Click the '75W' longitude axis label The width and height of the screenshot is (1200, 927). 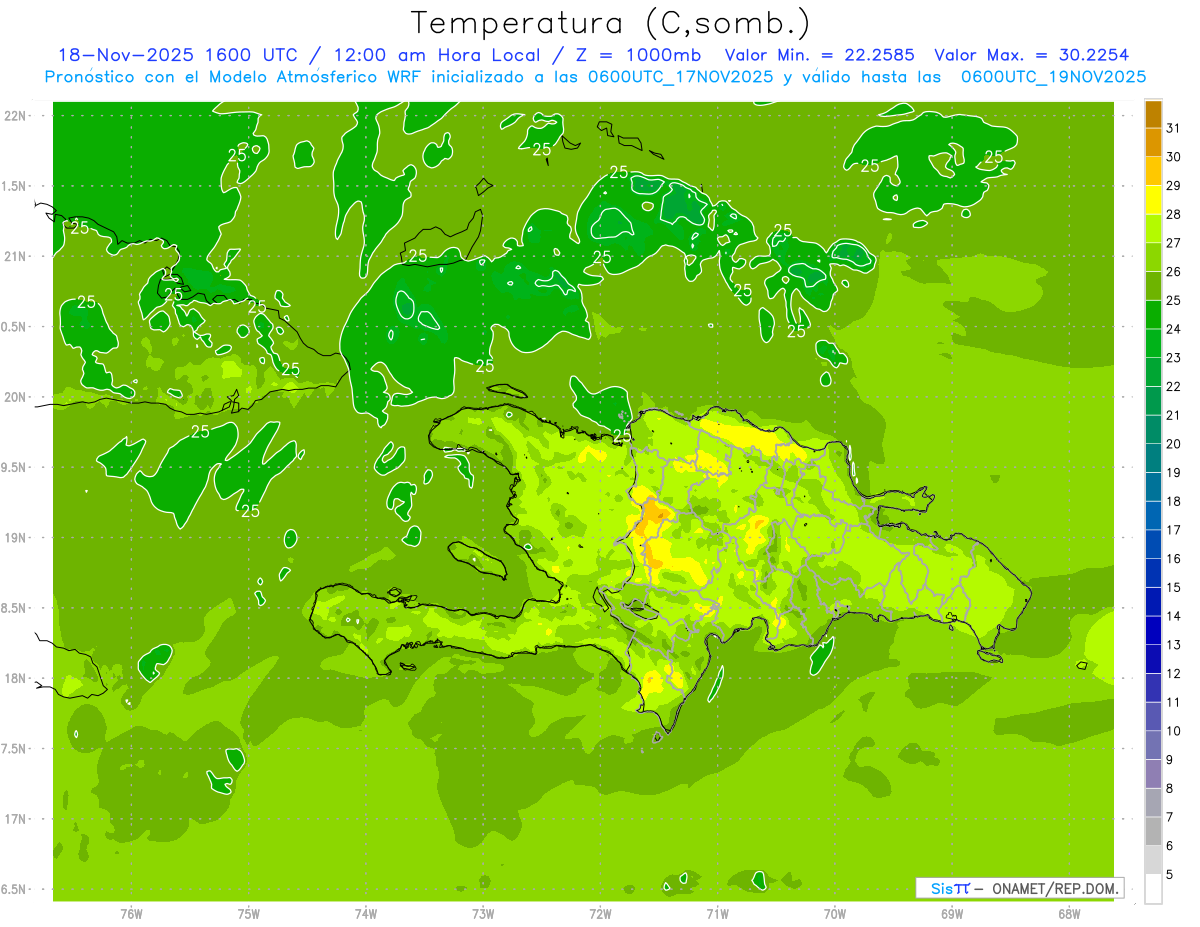(x=249, y=913)
